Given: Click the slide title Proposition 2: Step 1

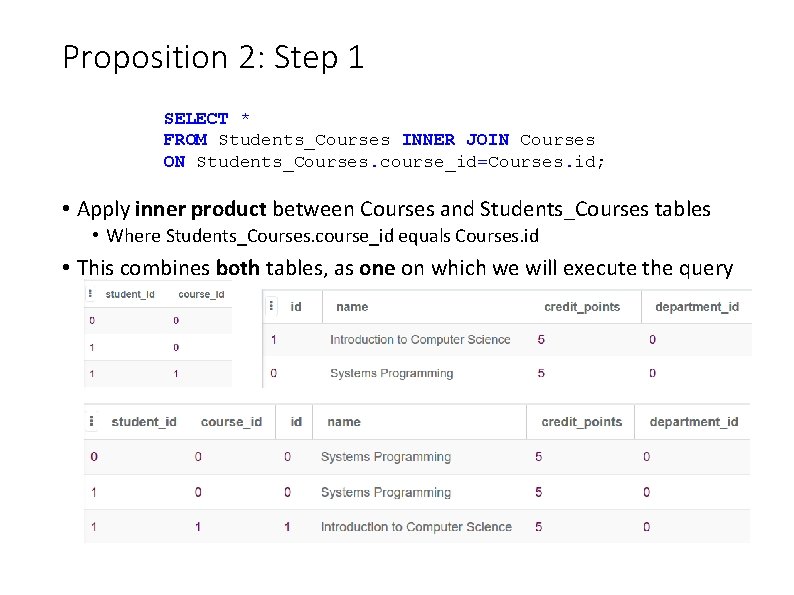Looking at the screenshot, I should pyautogui.click(x=213, y=57).
